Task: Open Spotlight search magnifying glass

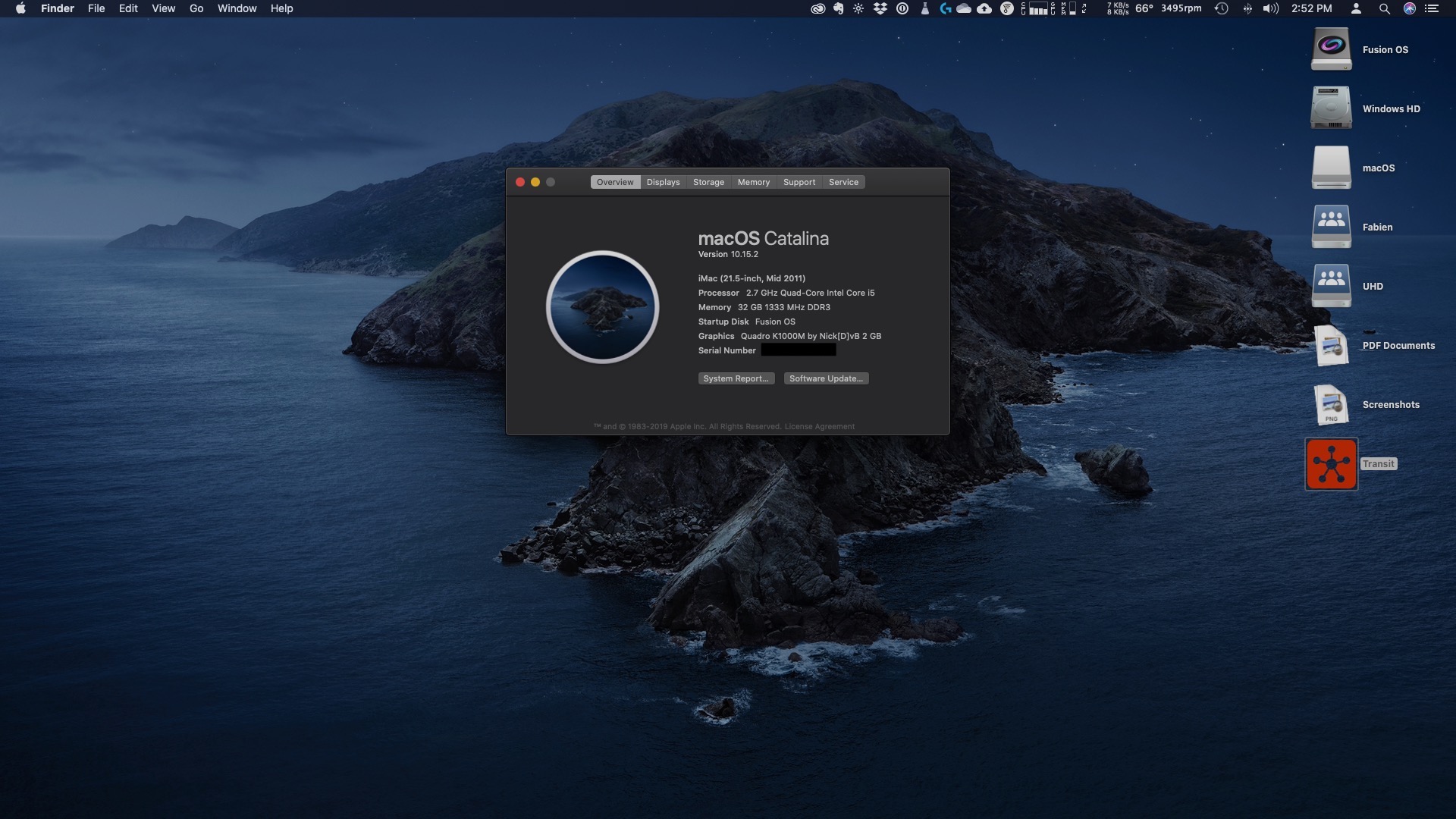Action: [1384, 9]
